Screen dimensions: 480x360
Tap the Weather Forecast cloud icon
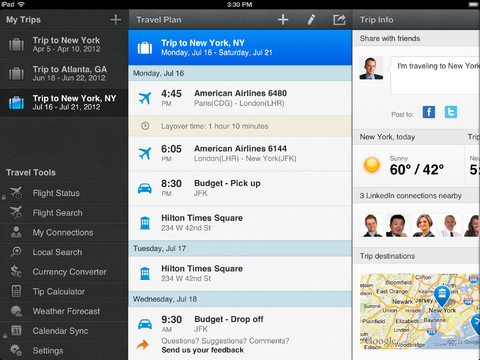click(16, 311)
